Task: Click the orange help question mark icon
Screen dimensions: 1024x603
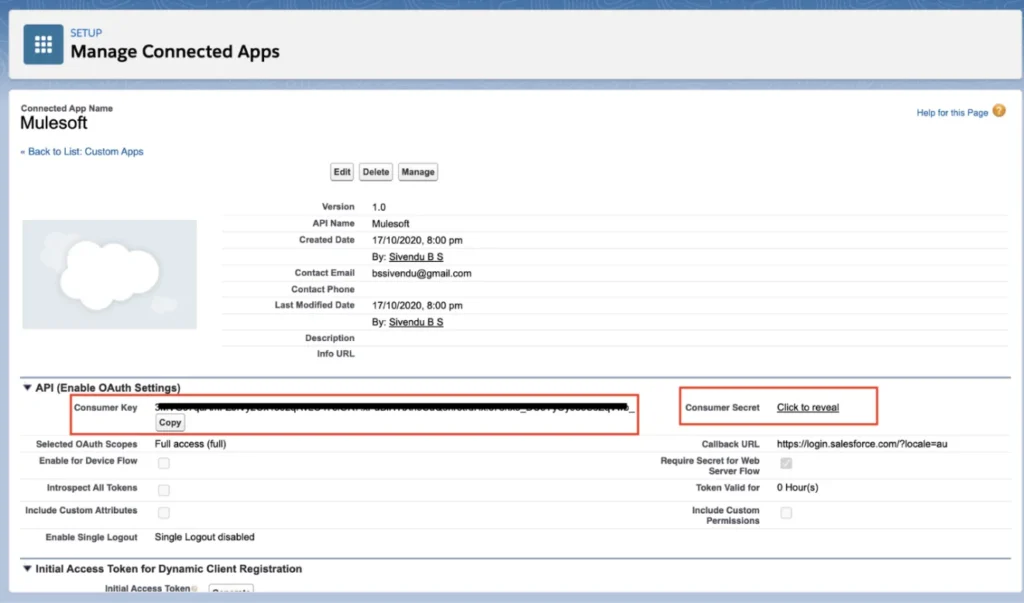Action: click(x=999, y=112)
